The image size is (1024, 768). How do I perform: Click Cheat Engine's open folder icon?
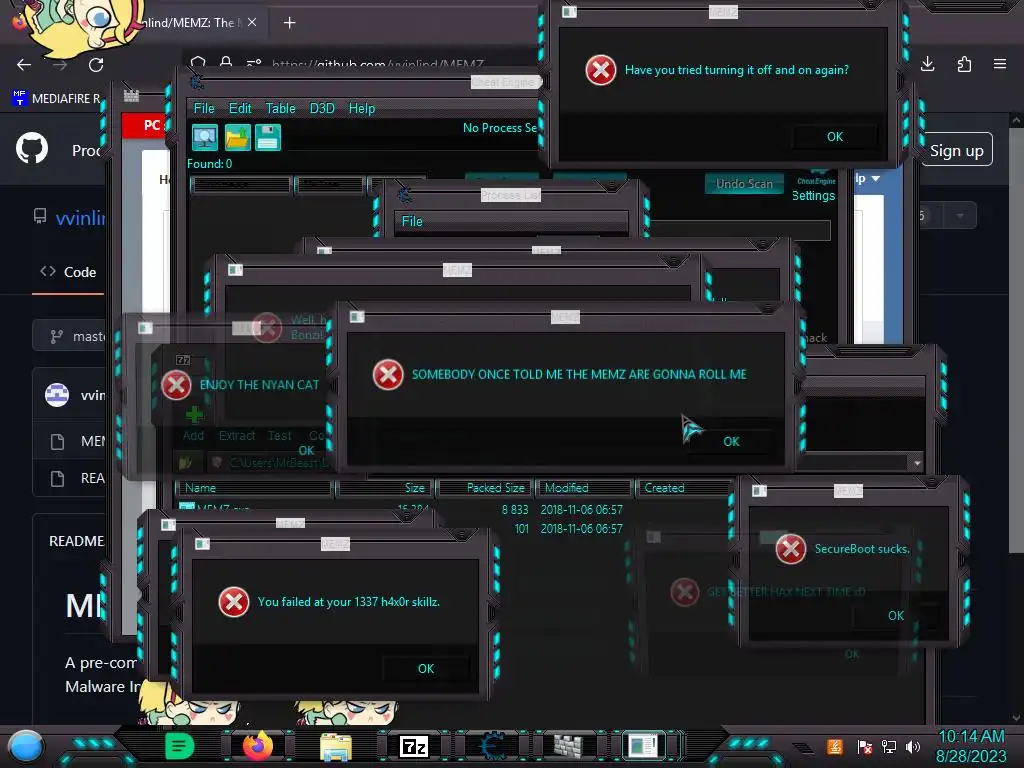click(x=237, y=137)
